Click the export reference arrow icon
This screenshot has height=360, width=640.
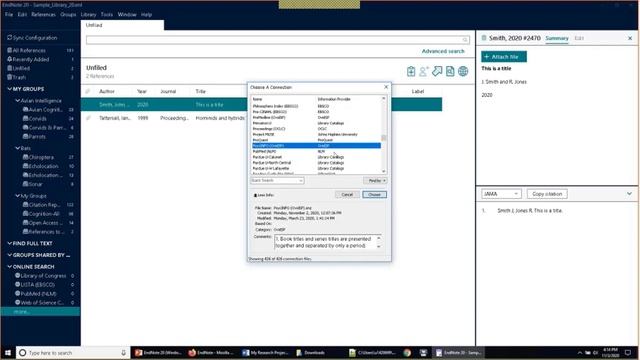tap(437, 71)
